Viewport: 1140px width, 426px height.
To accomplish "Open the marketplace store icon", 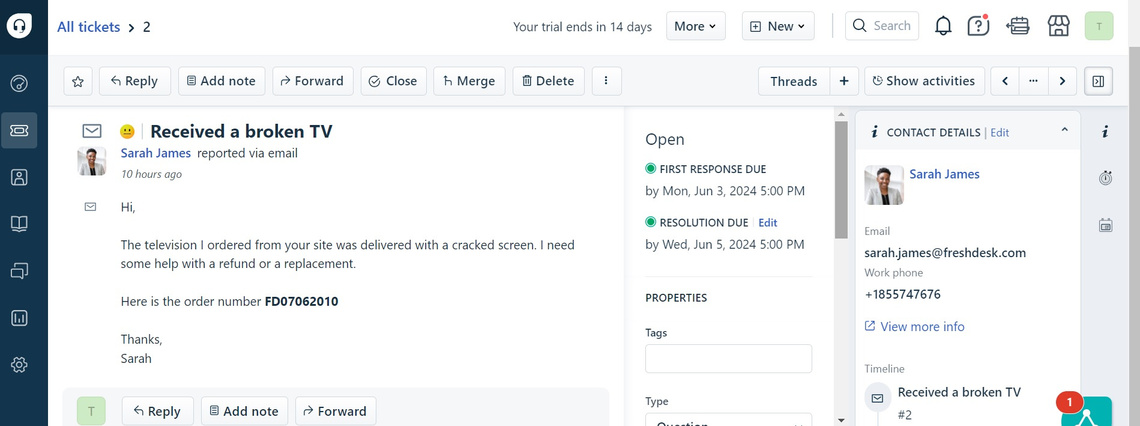I will pyautogui.click(x=1059, y=27).
